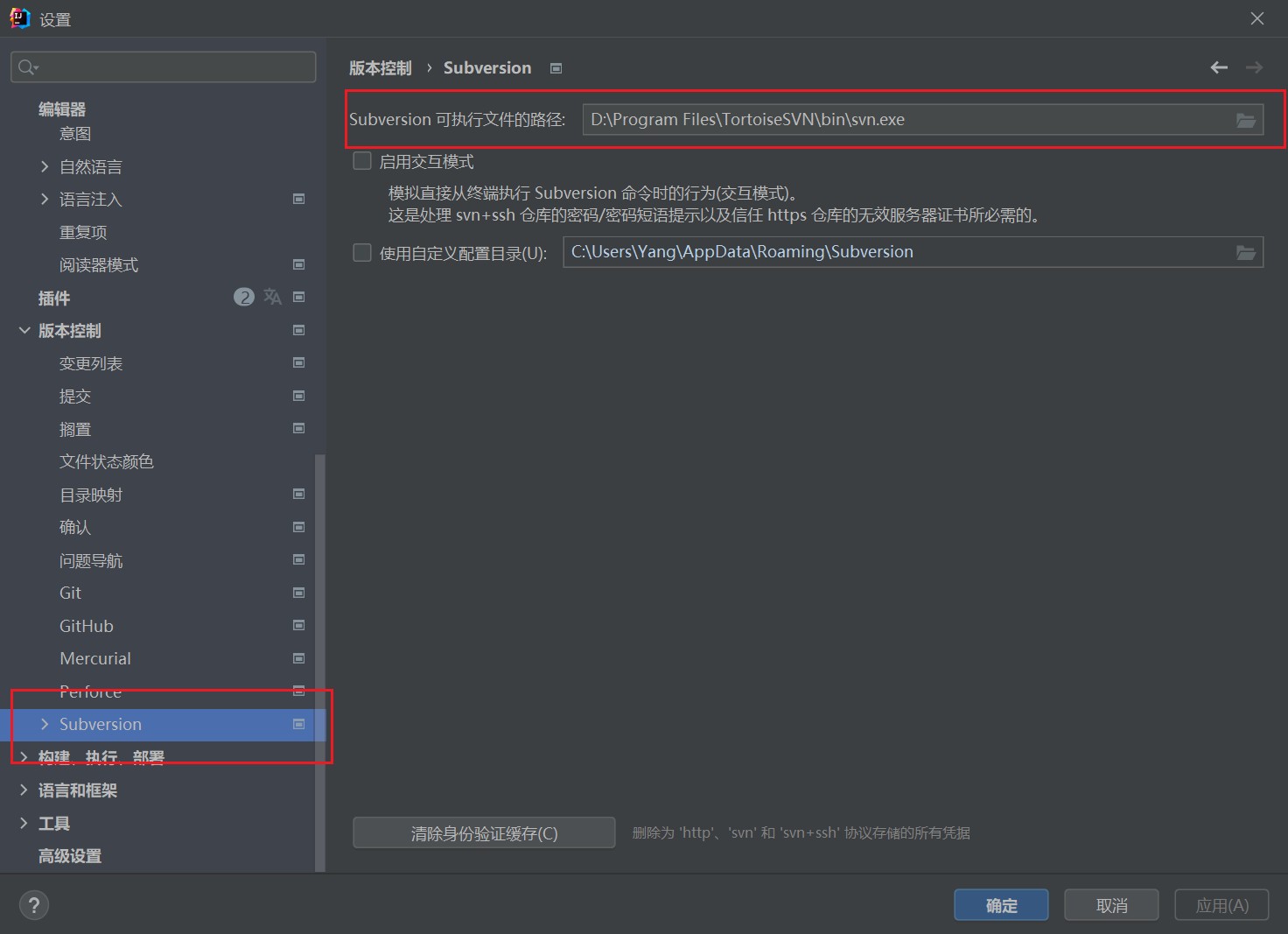Click the project-level icon on the Git row
Screen dimensions: 1288x934
tap(298, 593)
